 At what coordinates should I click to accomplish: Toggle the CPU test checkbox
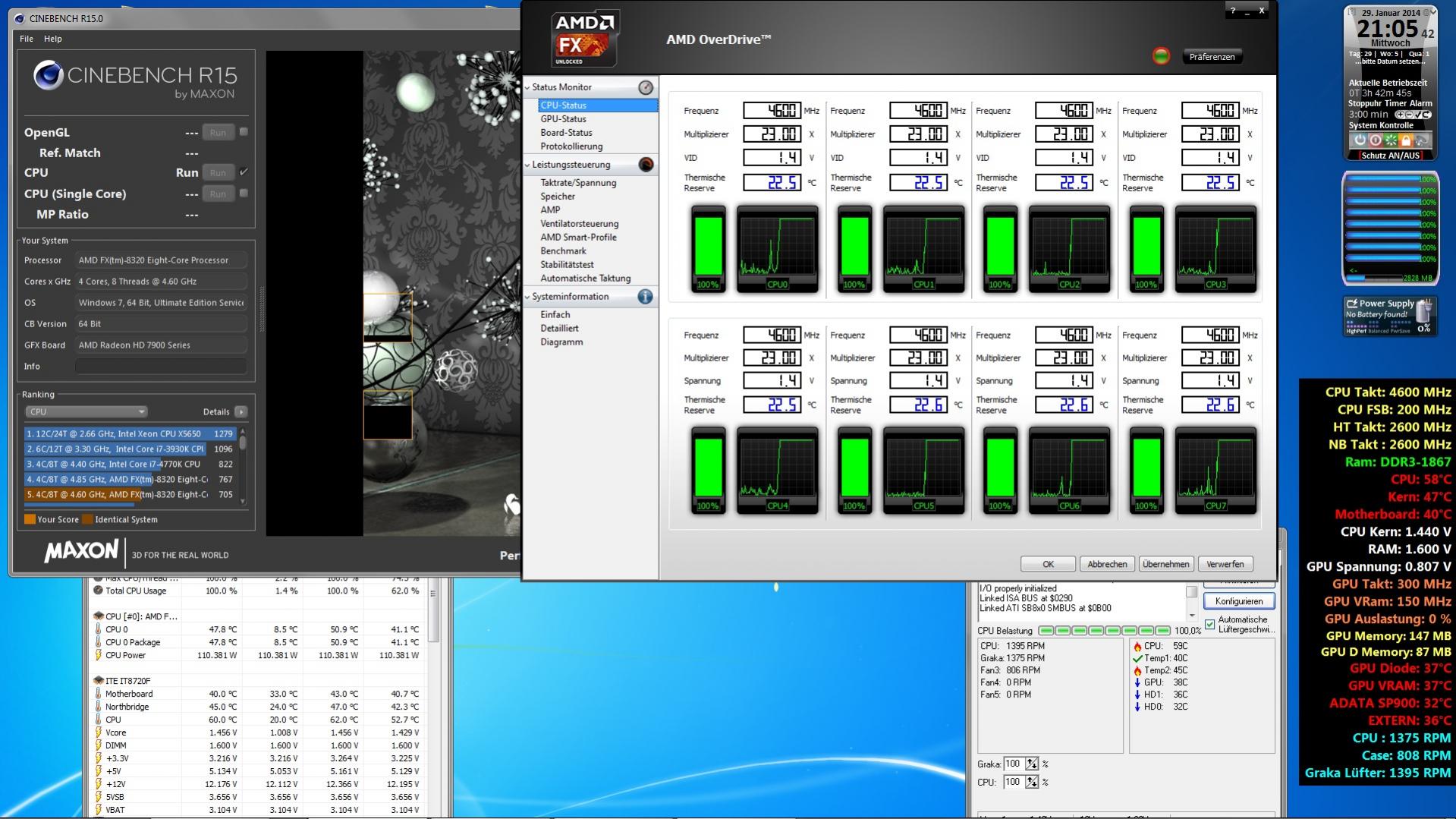coord(244,172)
